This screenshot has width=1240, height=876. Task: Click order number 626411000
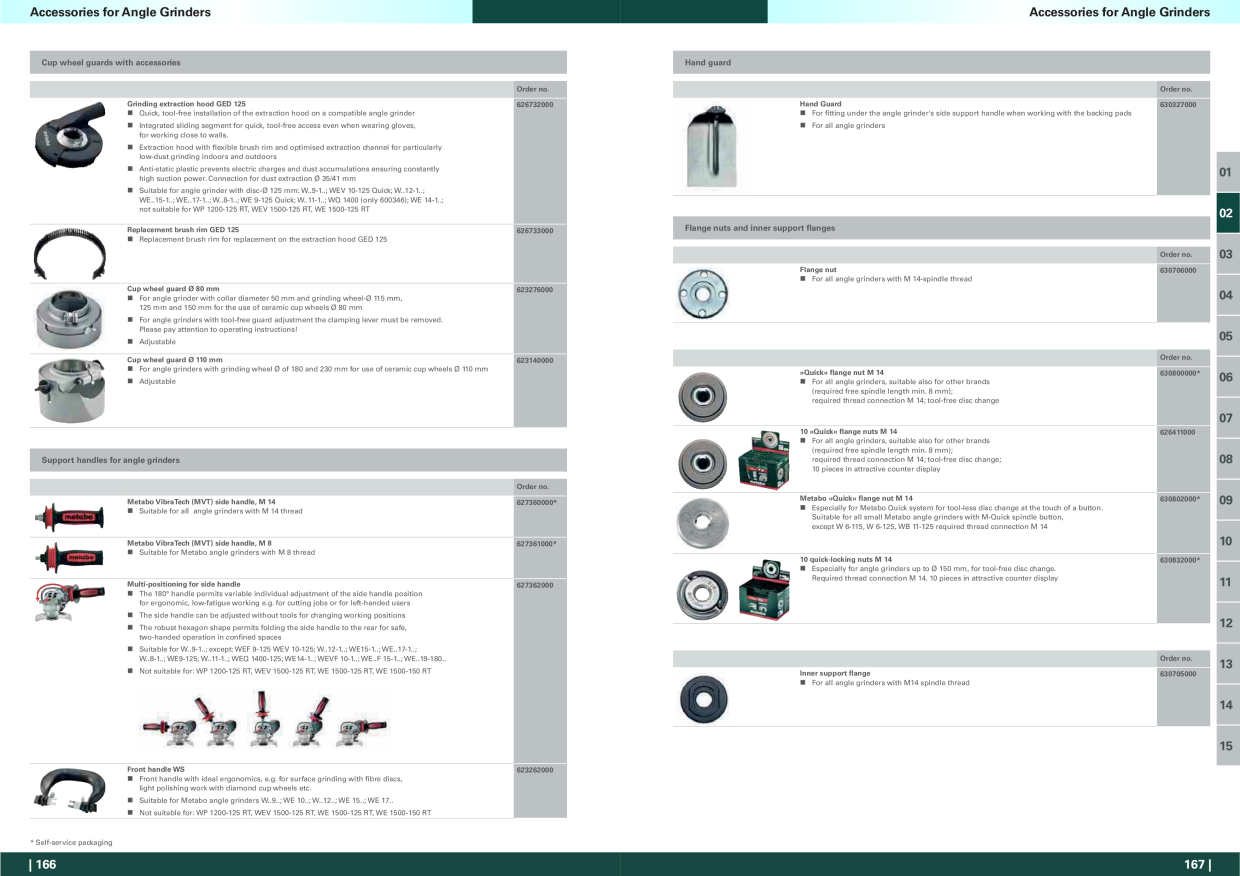pyautogui.click(x=1178, y=432)
